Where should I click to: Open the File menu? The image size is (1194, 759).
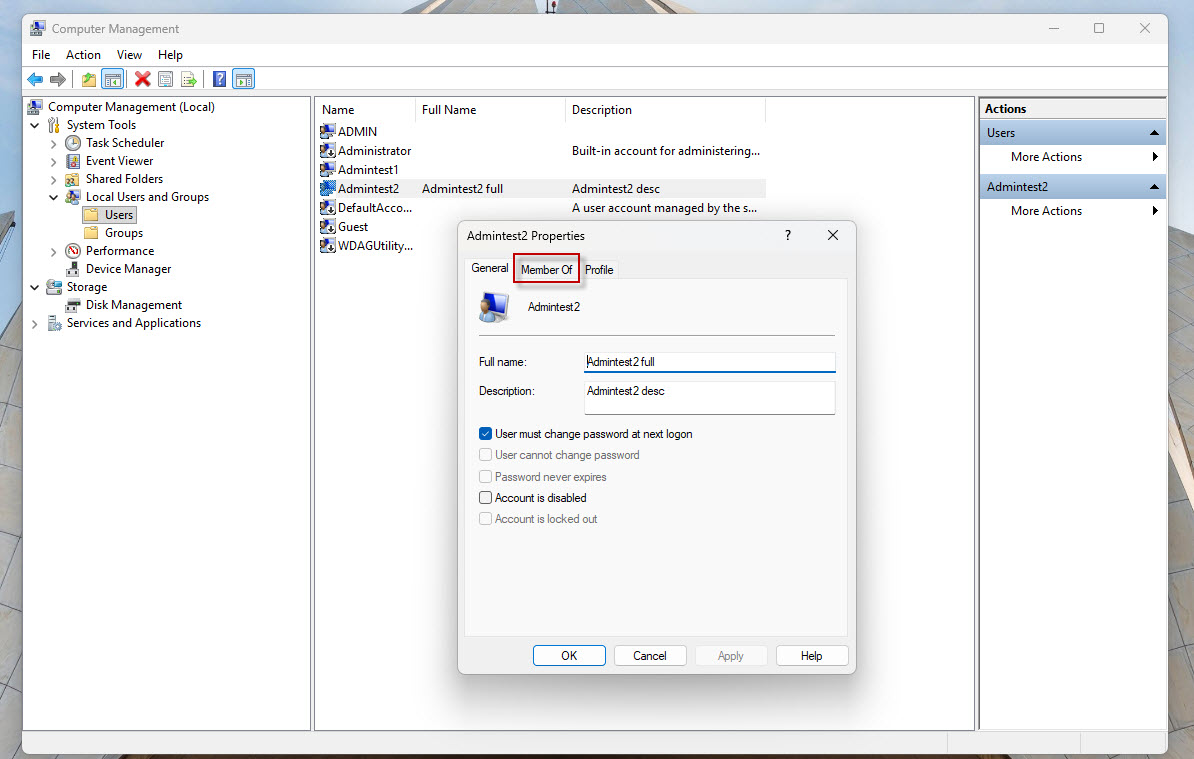[x=41, y=55]
